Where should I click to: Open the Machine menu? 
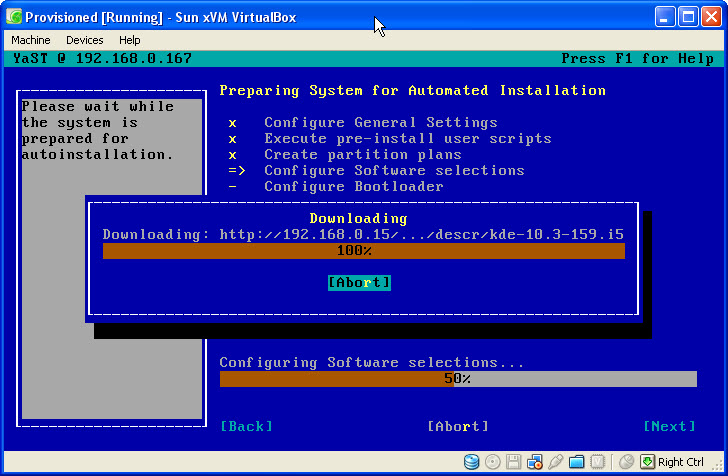pyautogui.click(x=31, y=40)
